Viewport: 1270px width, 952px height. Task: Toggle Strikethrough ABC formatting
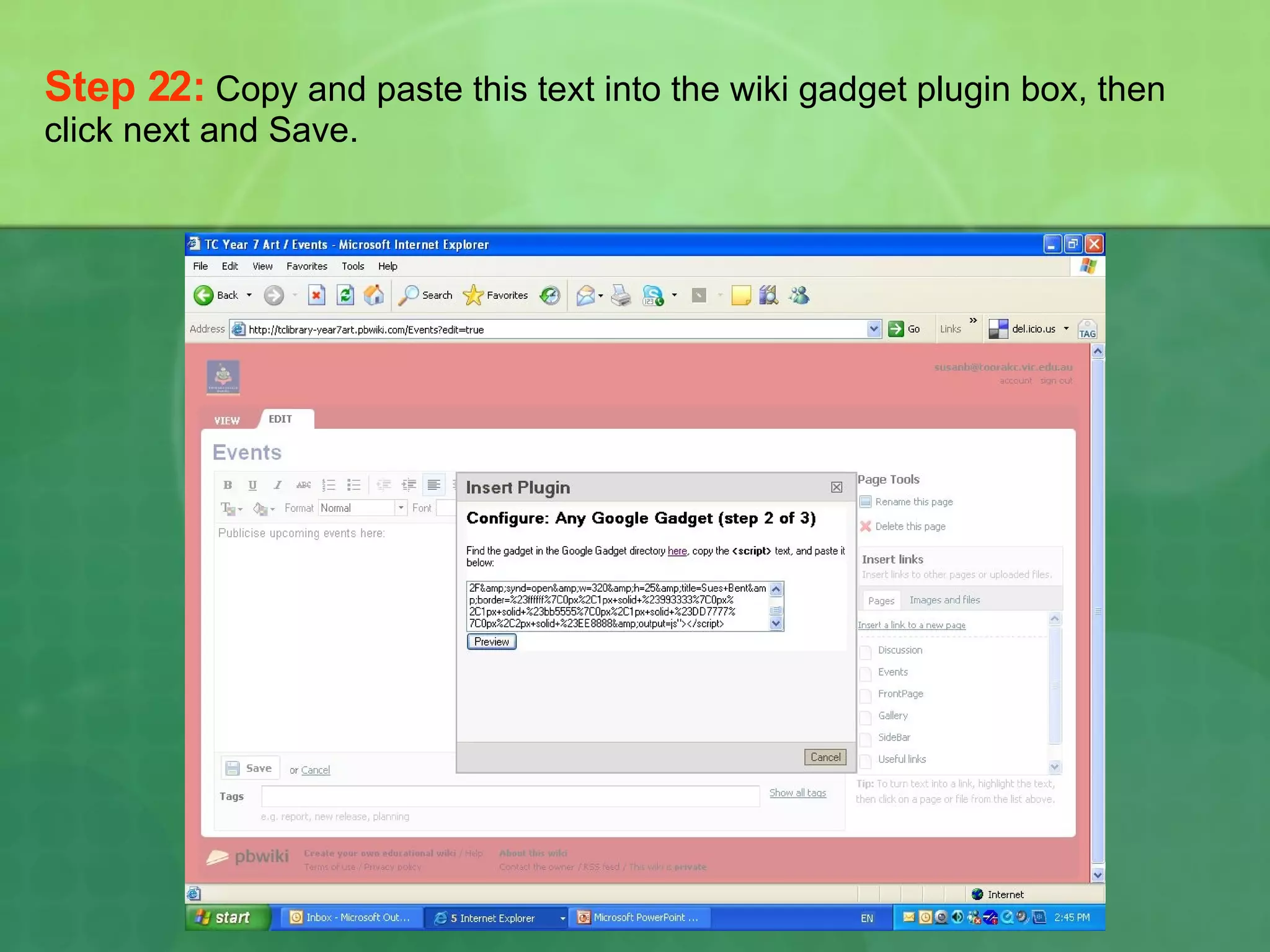point(303,485)
